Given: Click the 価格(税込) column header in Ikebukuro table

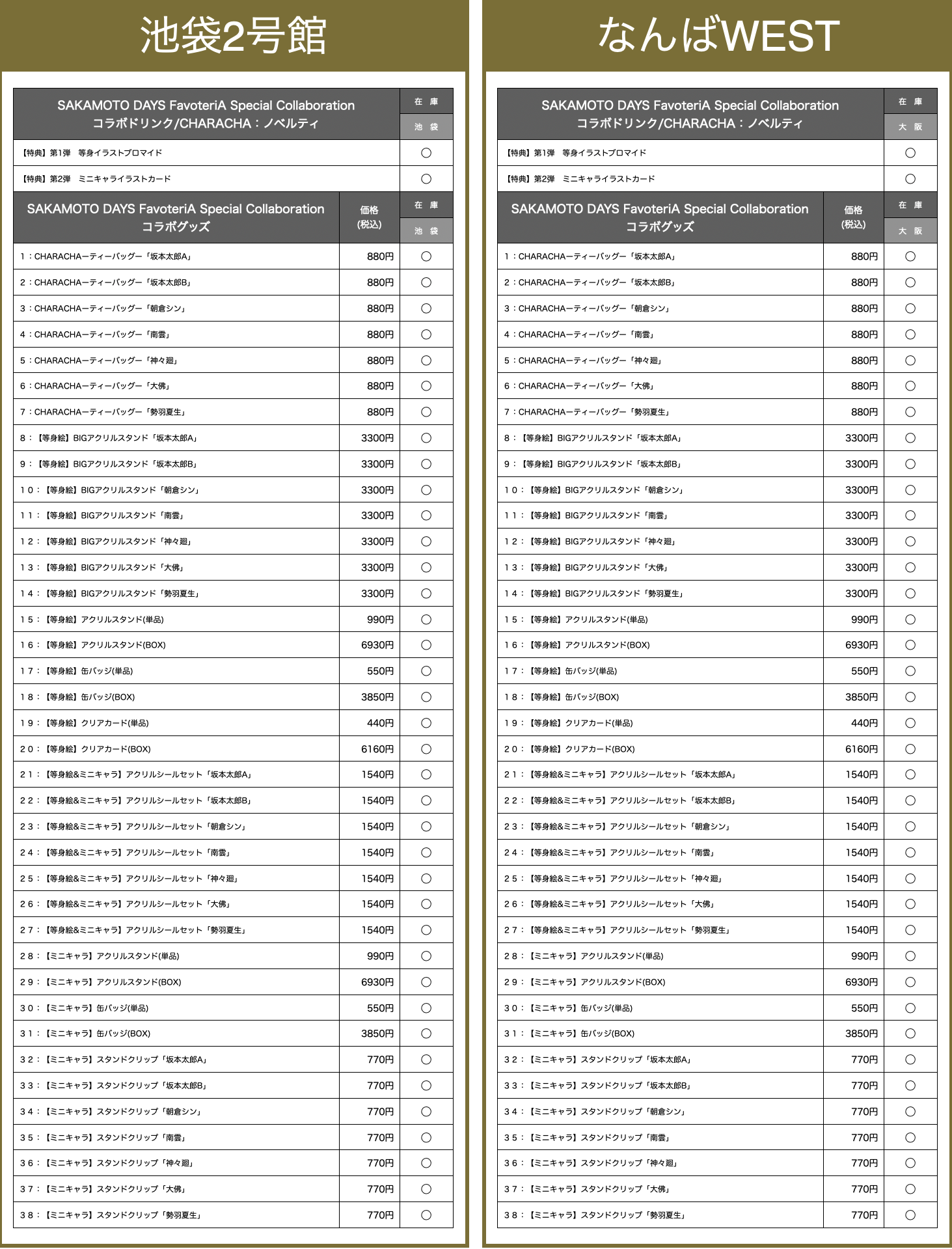Looking at the screenshot, I should tap(369, 217).
